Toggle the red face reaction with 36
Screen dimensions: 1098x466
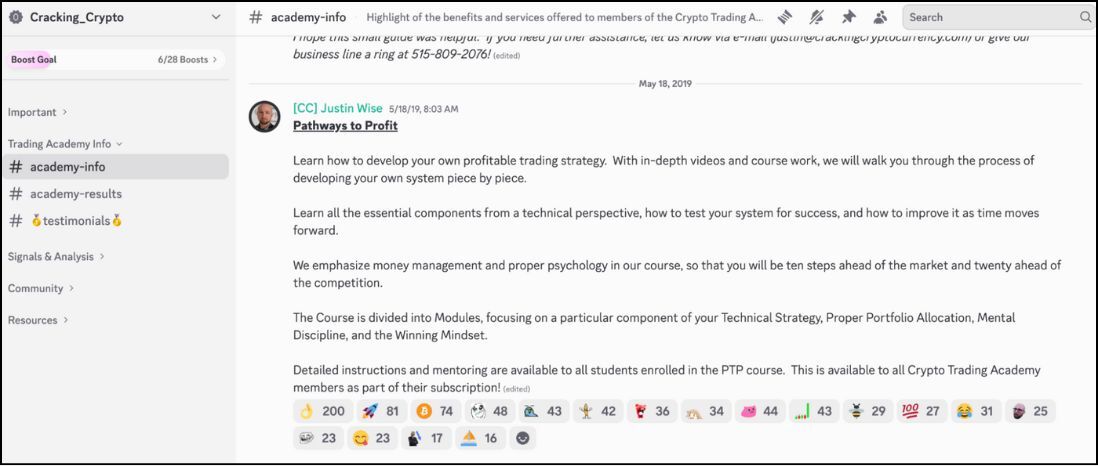[x=651, y=411]
